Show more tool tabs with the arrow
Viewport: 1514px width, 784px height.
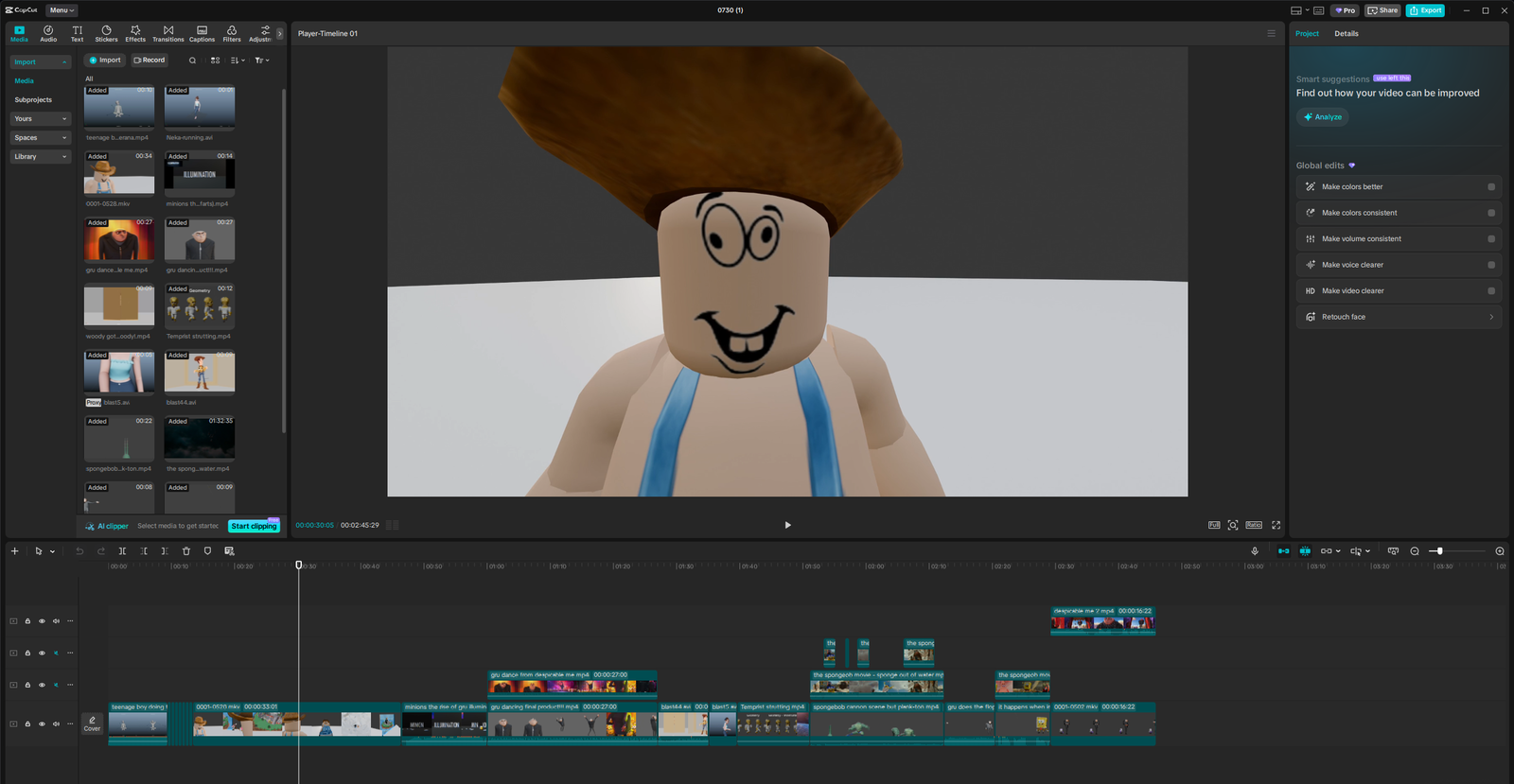[279, 34]
